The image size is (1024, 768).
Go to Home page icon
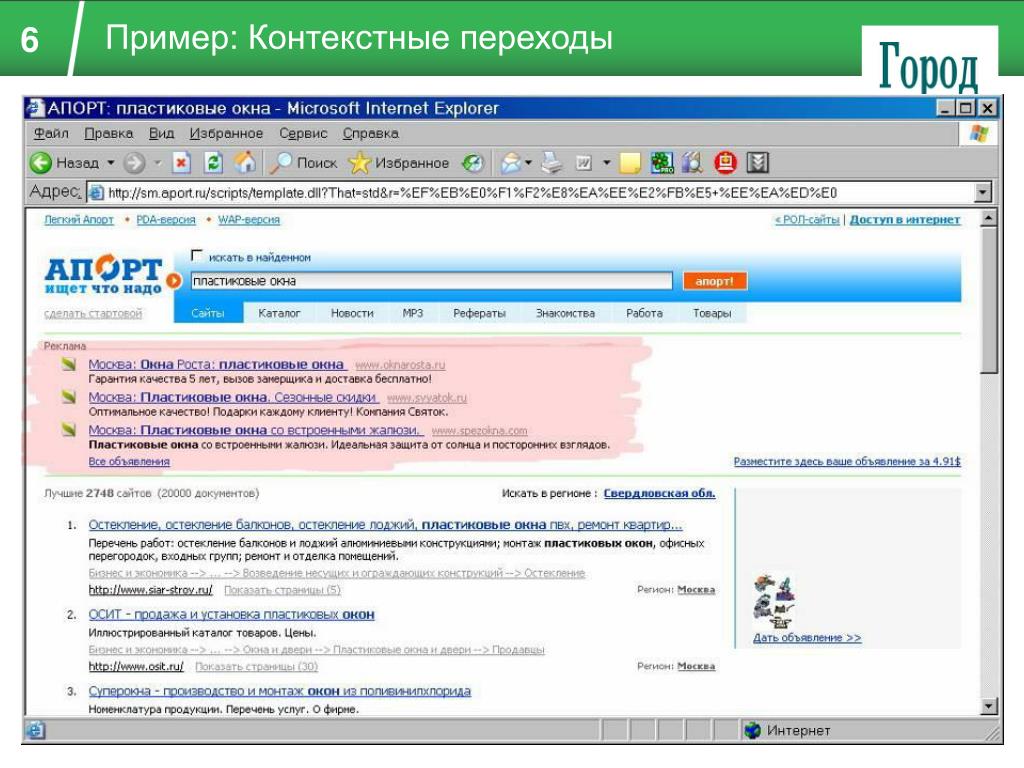tap(245, 162)
